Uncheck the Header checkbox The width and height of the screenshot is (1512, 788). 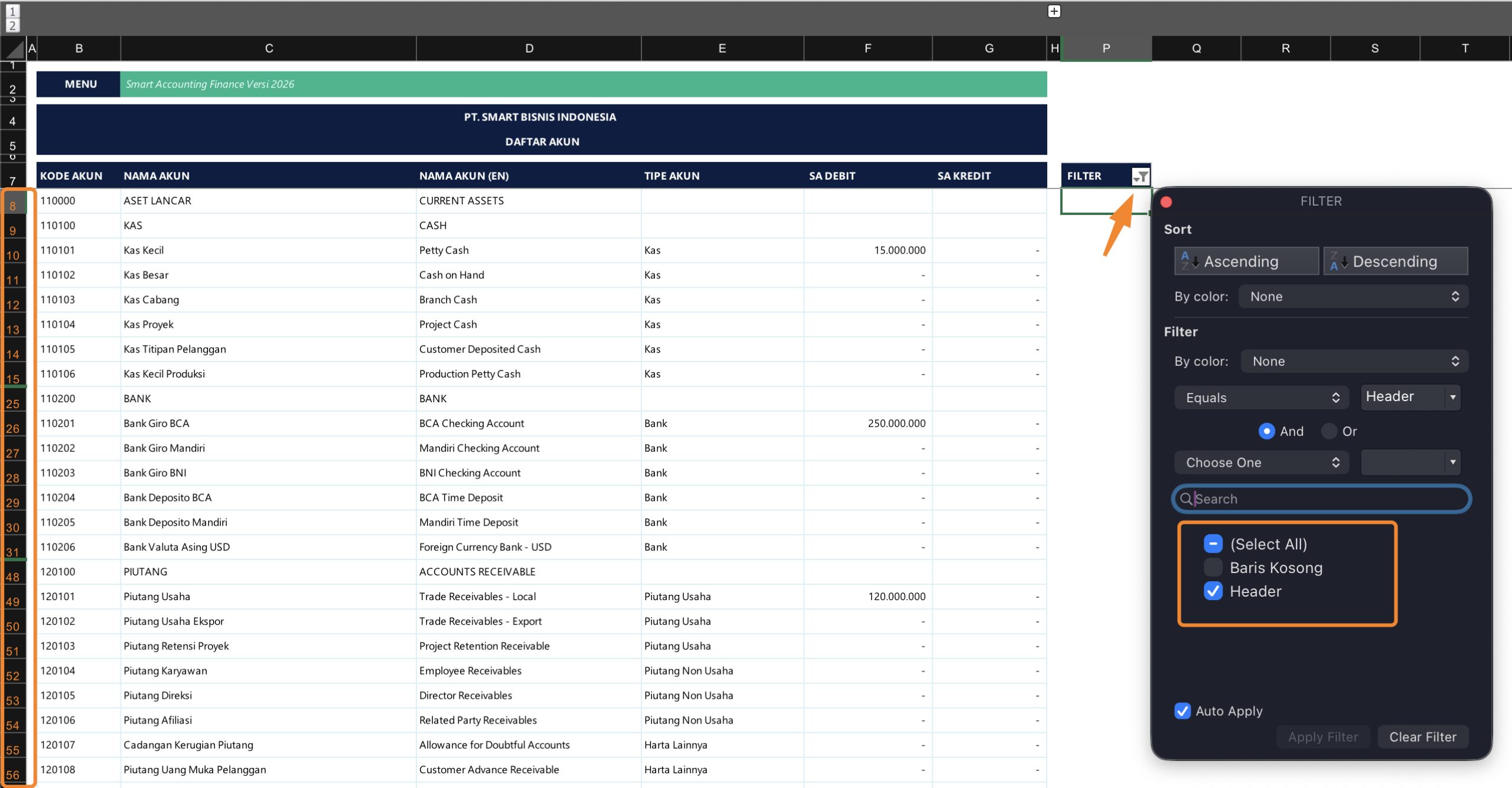[1213, 591]
